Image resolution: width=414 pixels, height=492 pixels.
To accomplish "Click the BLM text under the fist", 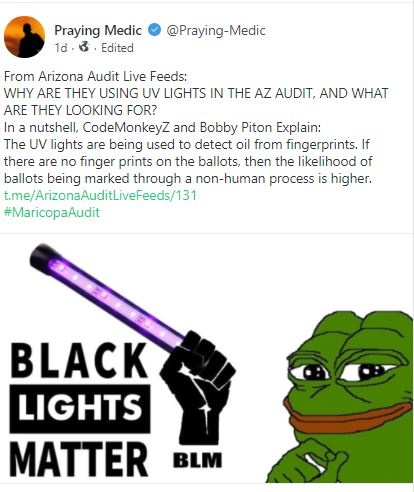I will [197, 460].
